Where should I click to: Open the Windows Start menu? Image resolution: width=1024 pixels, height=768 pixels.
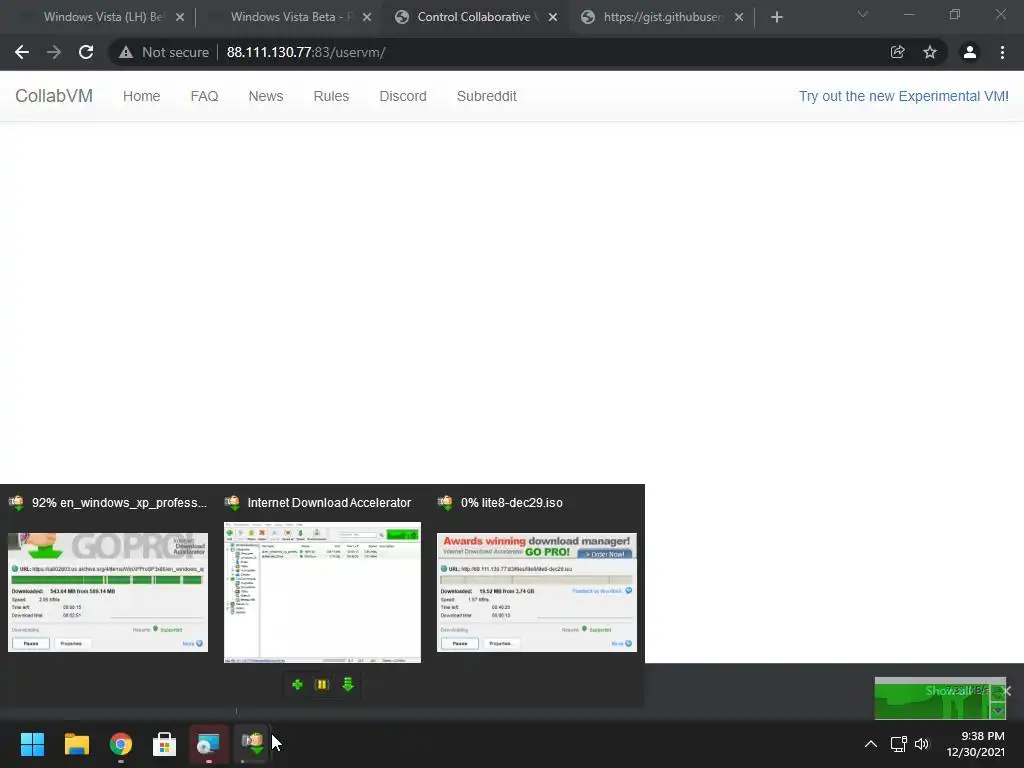[32, 744]
